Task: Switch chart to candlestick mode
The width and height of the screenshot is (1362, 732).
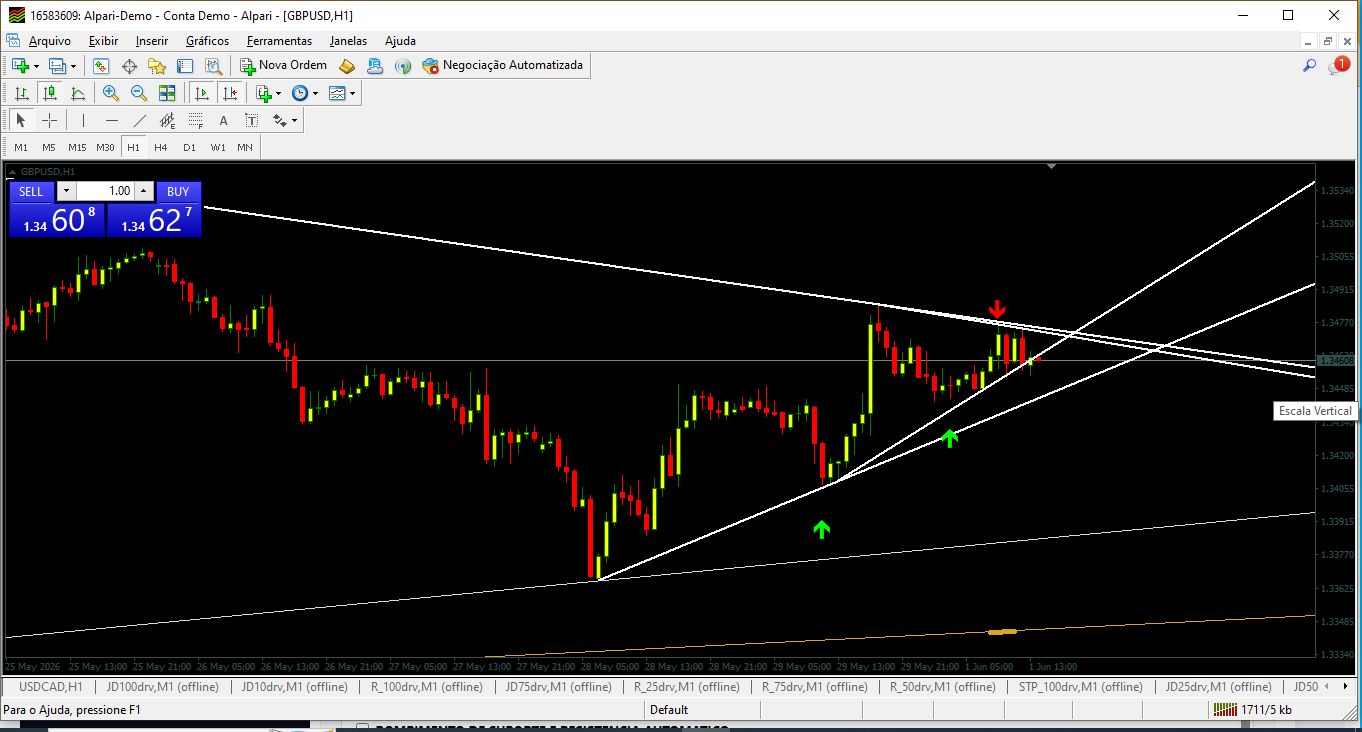Action: [x=49, y=93]
